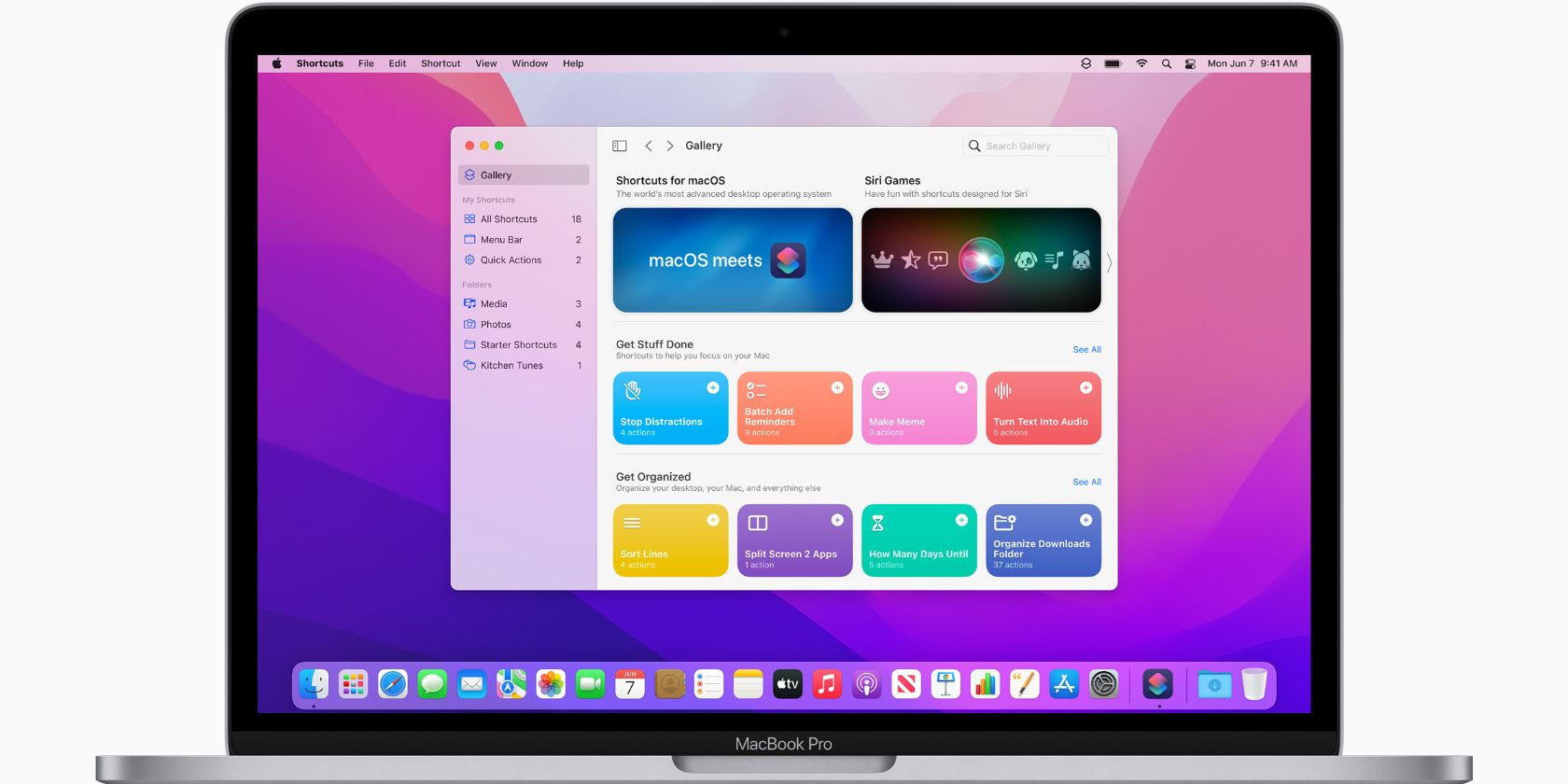Open Safari from the Dock
This screenshot has height=784, width=1568.
point(393,685)
